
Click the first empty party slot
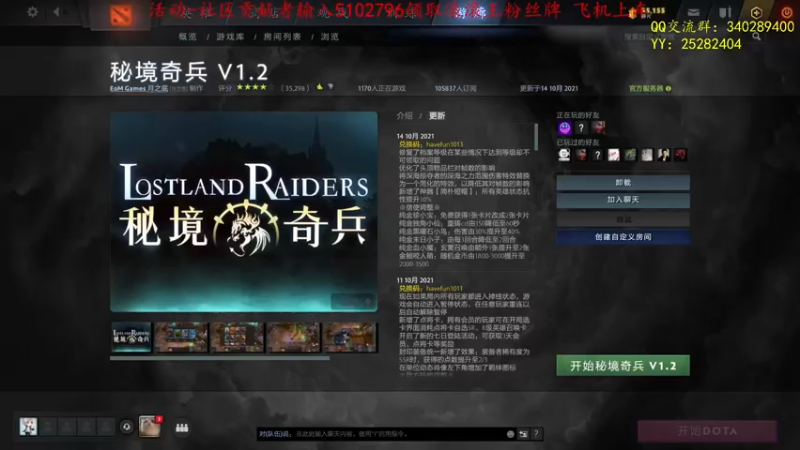point(48,427)
